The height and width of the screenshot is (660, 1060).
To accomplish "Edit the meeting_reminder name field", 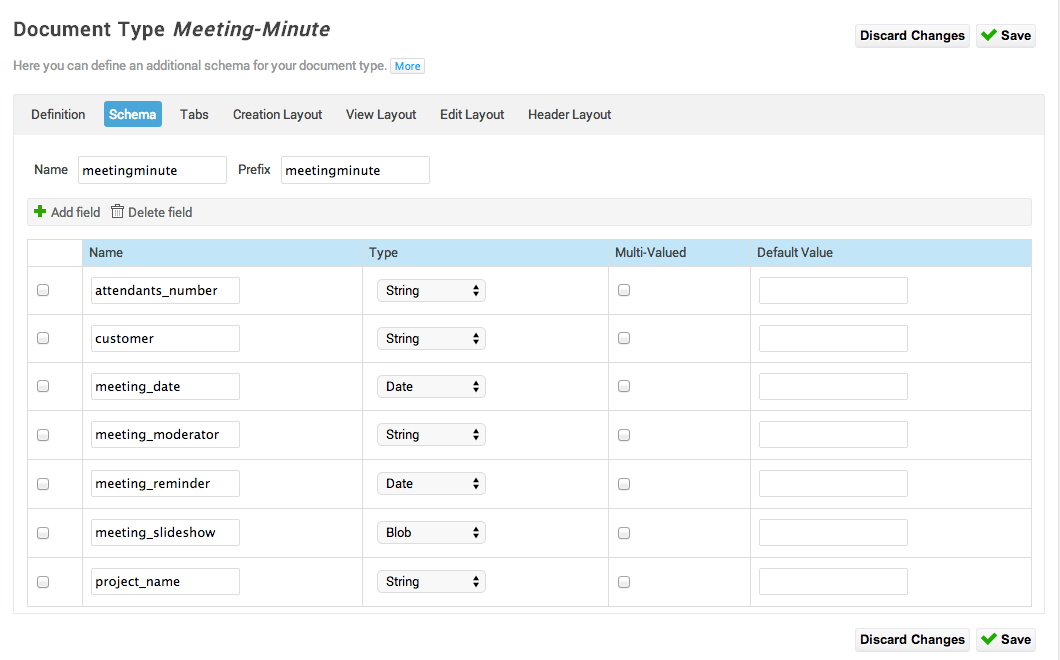I will [x=165, y=484].
